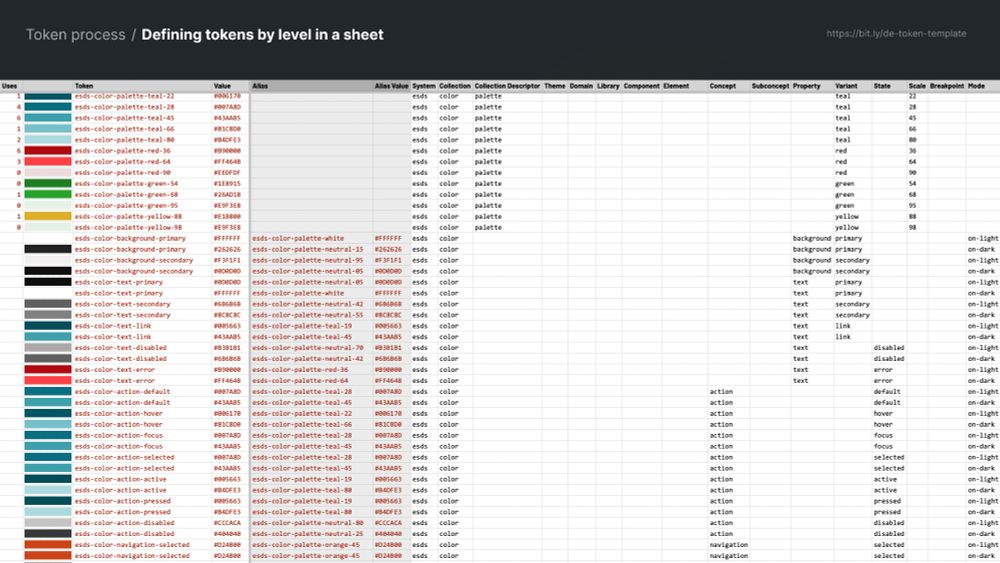Select alias cell esds-color-palette-neutral-25
1000x563 pixels.
coord(307,534)
